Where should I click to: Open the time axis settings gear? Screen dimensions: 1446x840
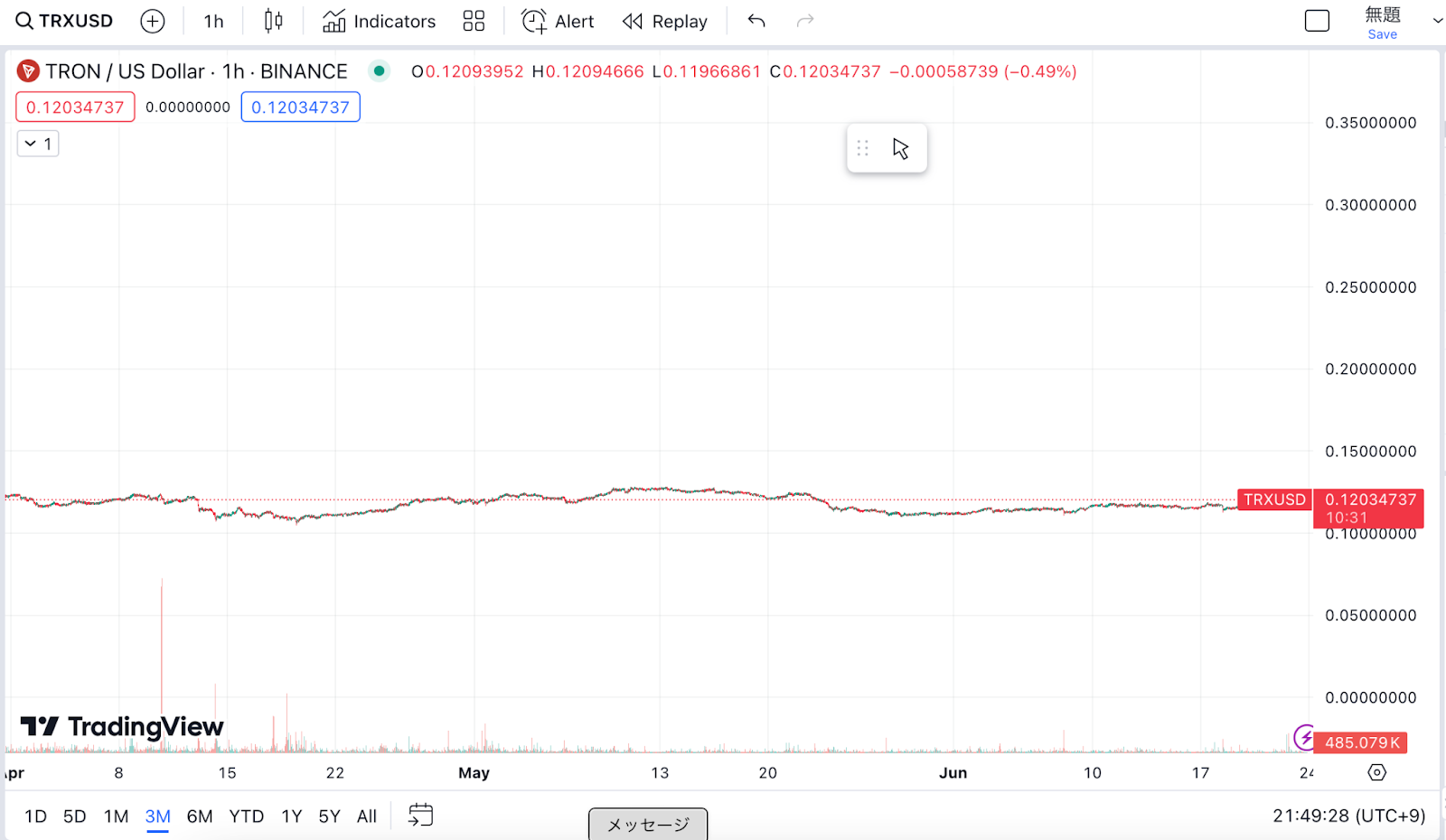(x=1376, y=772)
